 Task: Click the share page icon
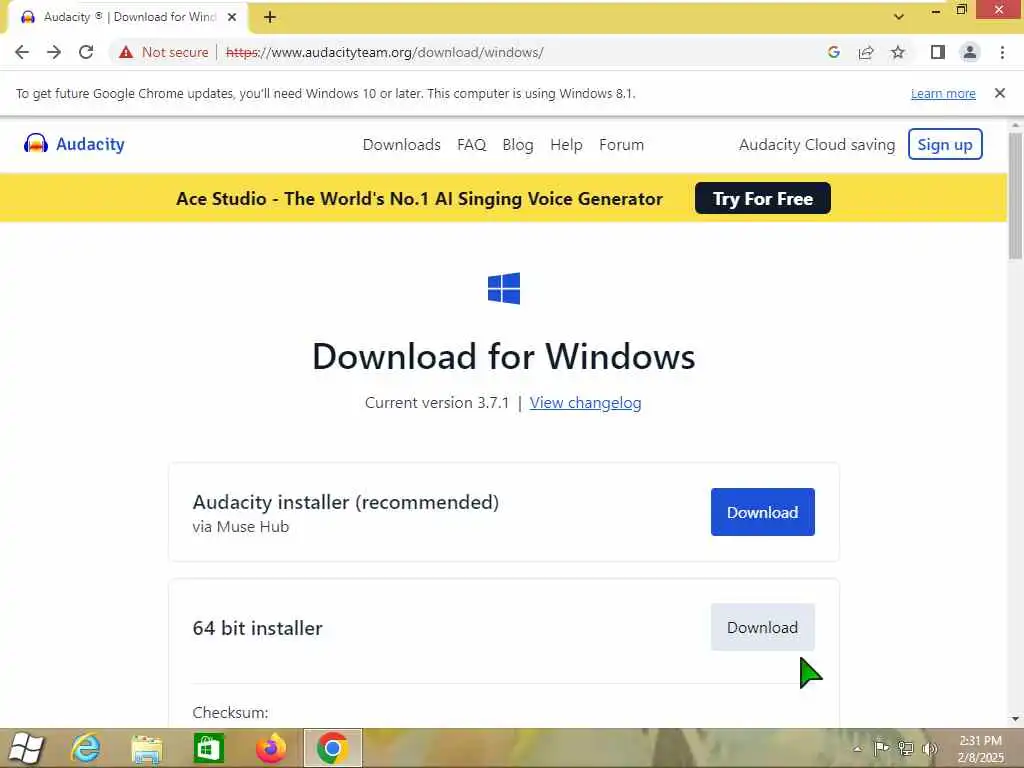pos(866,52)
